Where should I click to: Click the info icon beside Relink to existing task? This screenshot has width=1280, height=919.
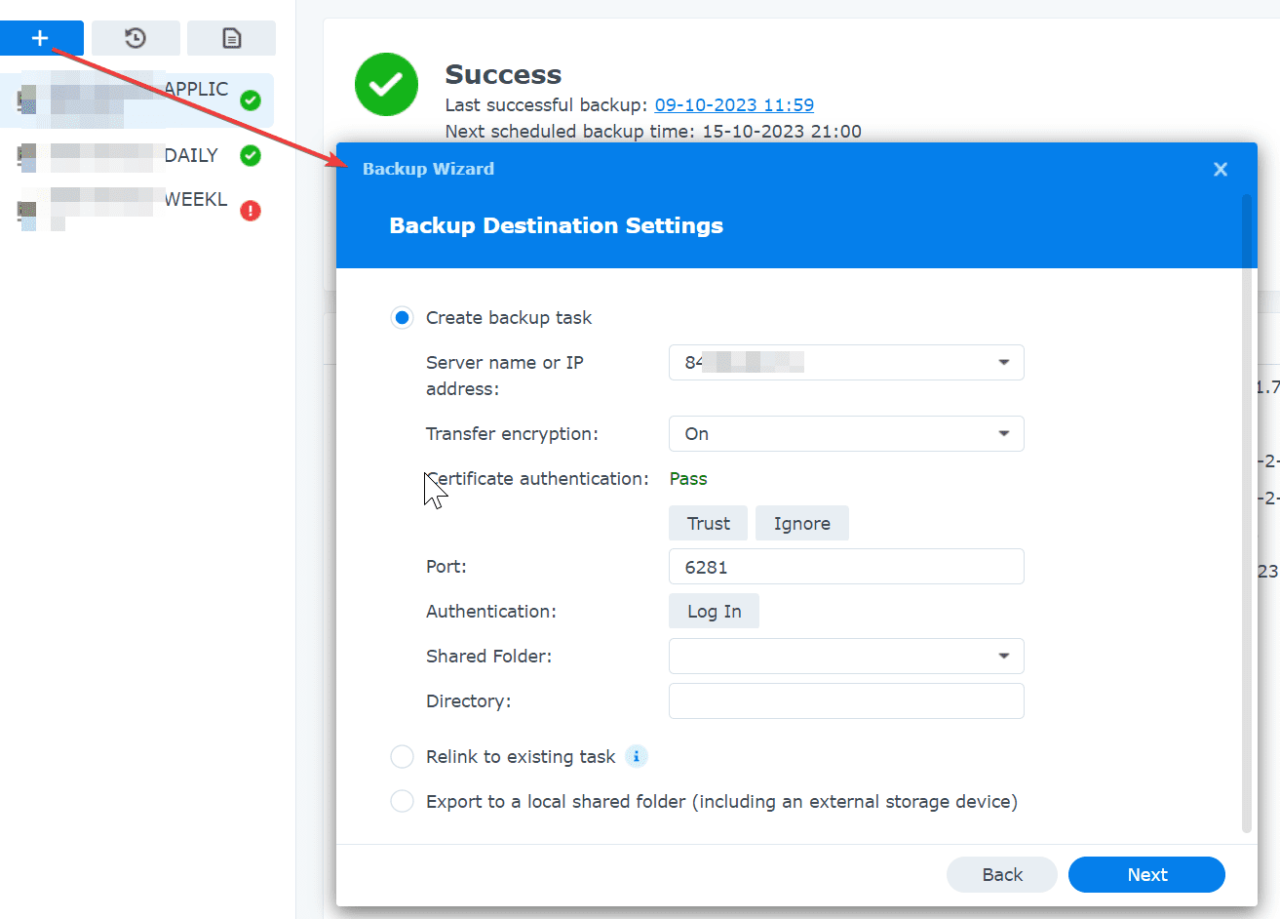(636, 756)
